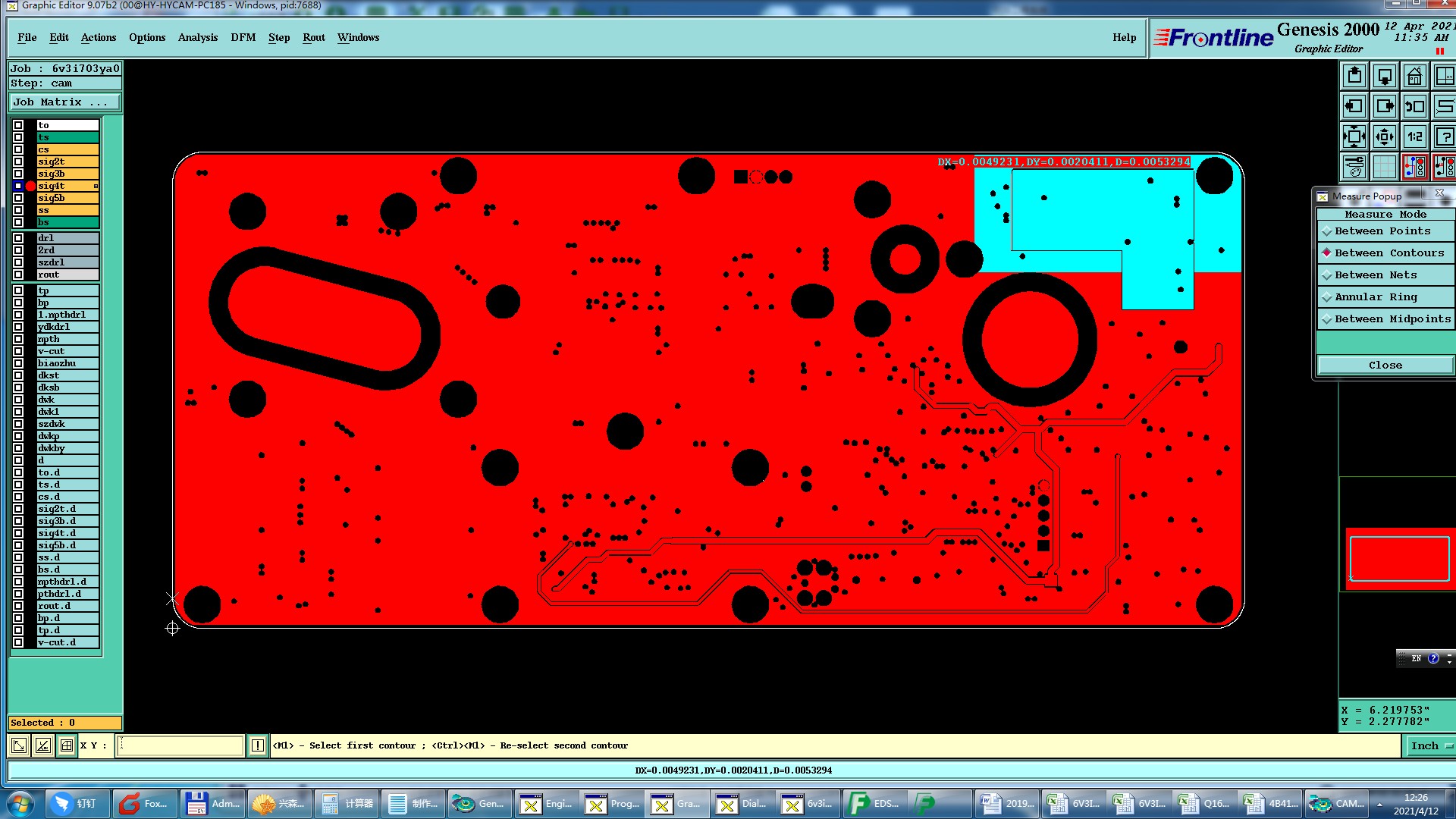1456x819 pixels.
Task: Click the 1:2 zoom scale icon
Action: pyautogui.click(x=1414, y=137)
